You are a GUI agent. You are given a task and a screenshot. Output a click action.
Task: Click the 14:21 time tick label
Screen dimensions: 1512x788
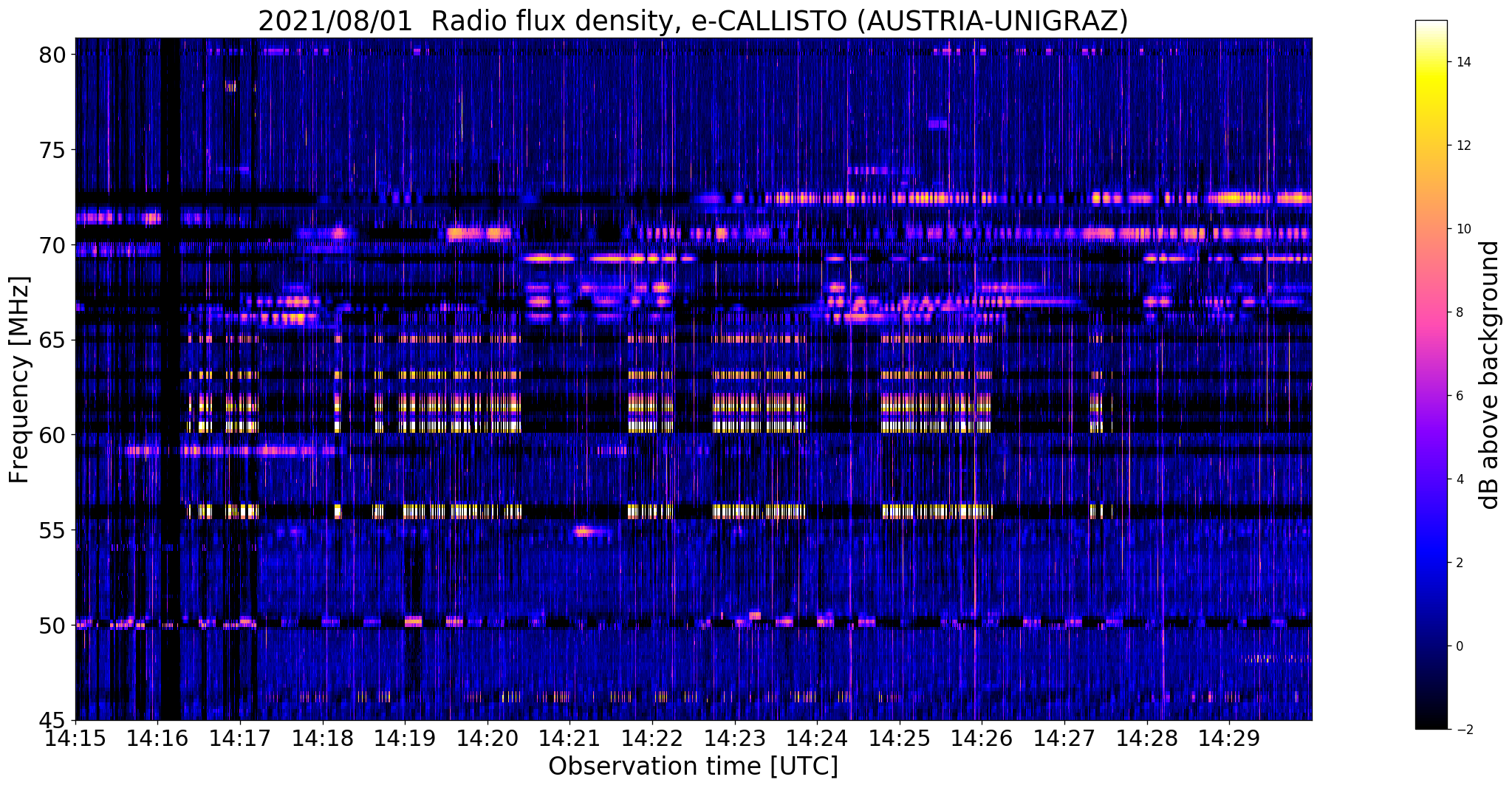[x=569, y=737]
